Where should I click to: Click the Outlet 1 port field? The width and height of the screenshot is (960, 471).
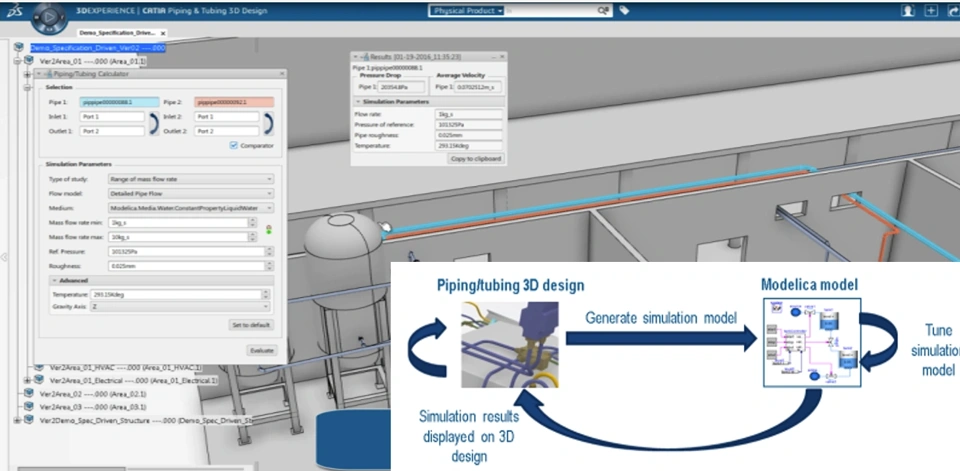point(112,131)
